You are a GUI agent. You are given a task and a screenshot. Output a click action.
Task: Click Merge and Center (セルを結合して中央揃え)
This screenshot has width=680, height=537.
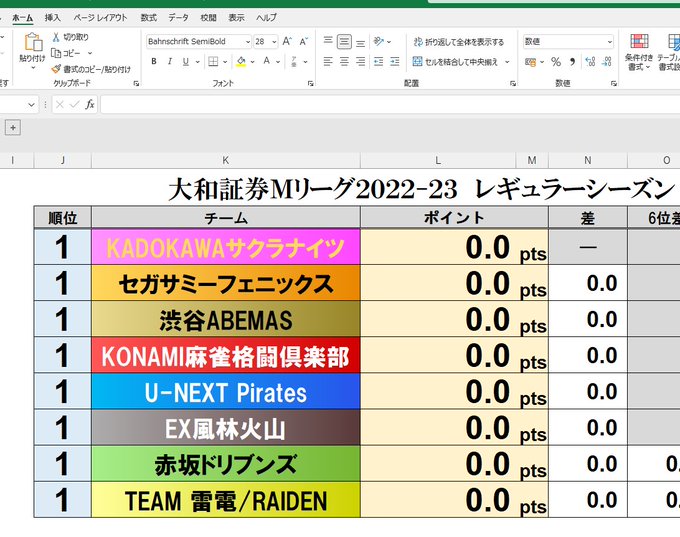[x=455, y=62]
